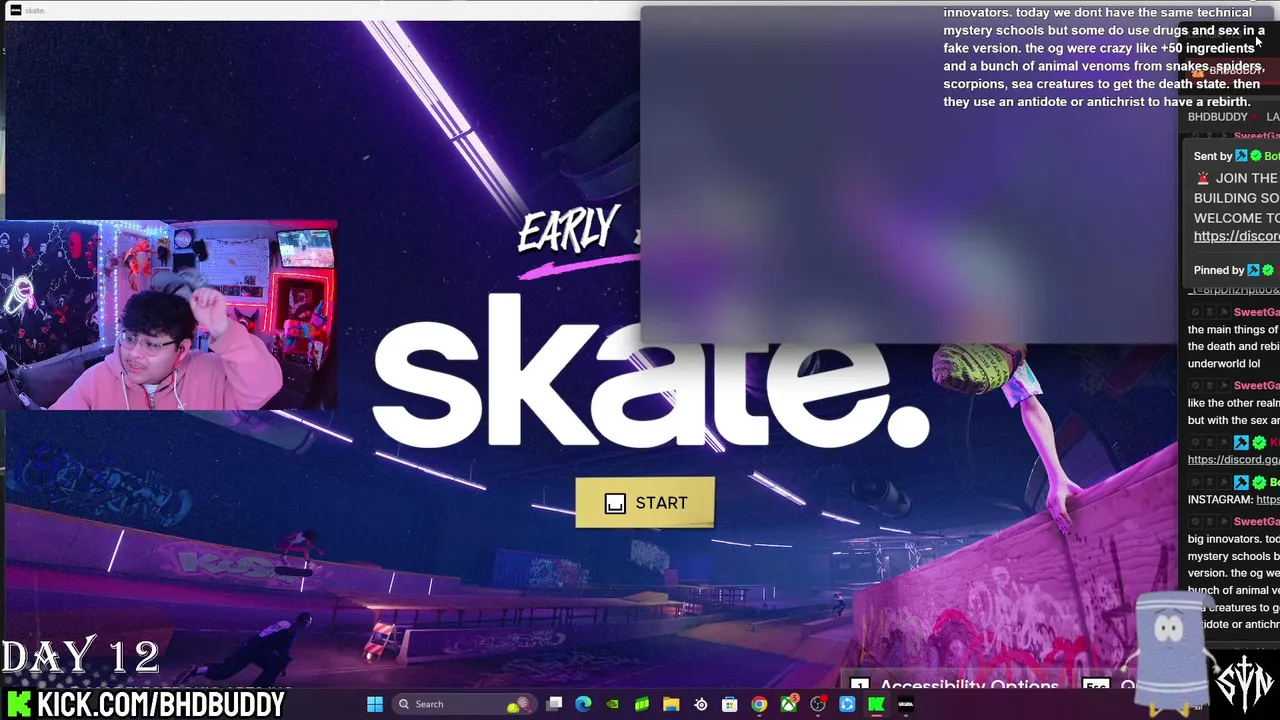The width and height of the screenshot is (1280, 720).
Task: Open the SteelSeries app on the taskbar
Action: (x=701, y=704)
